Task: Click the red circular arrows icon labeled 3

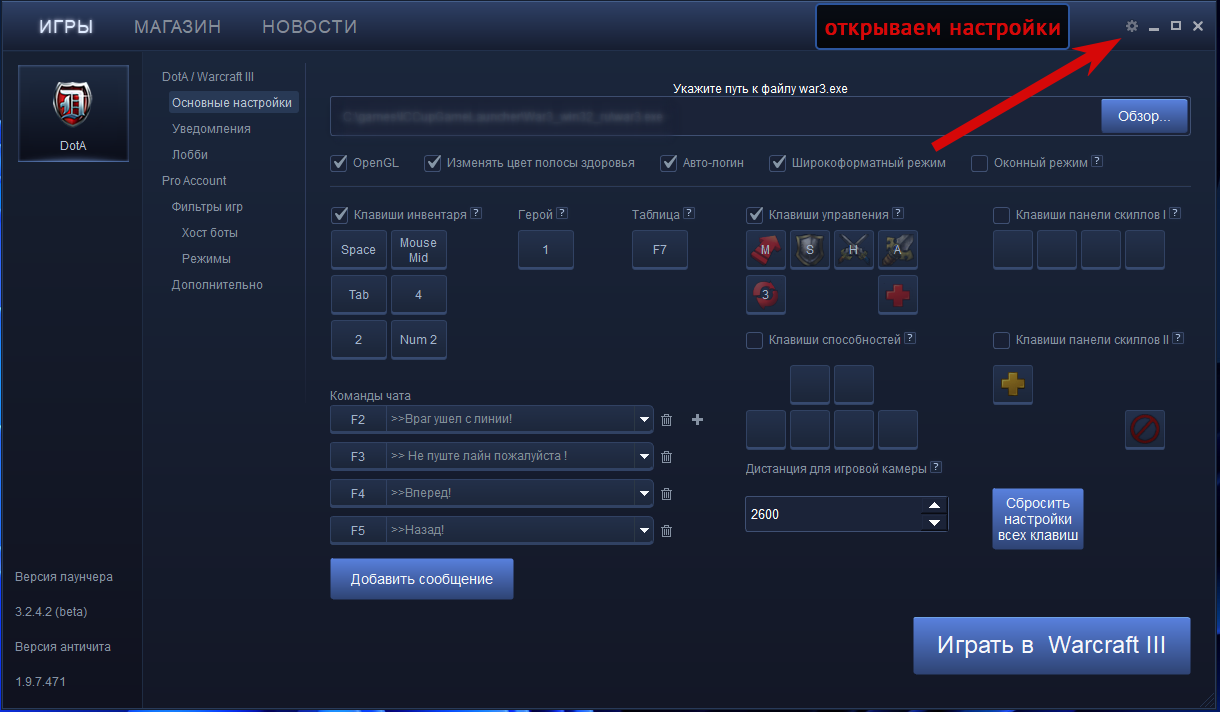Action: tap(766, 294)
